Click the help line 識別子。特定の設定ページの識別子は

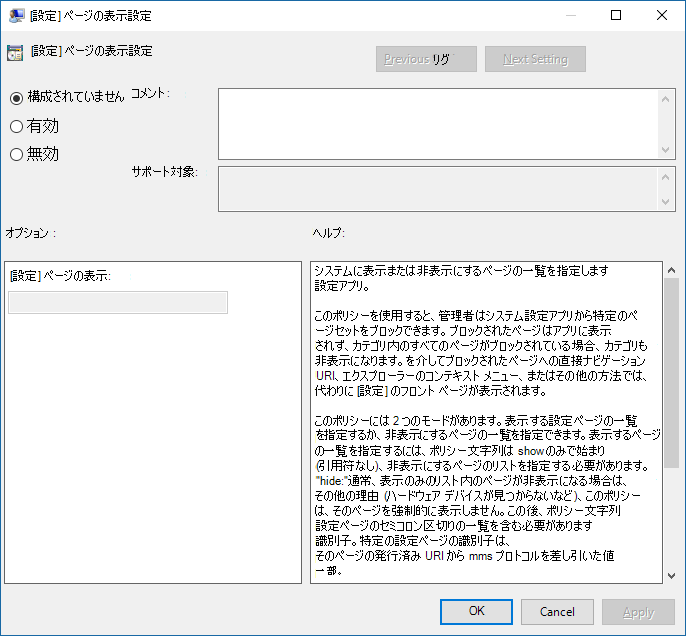coord(413,541)
